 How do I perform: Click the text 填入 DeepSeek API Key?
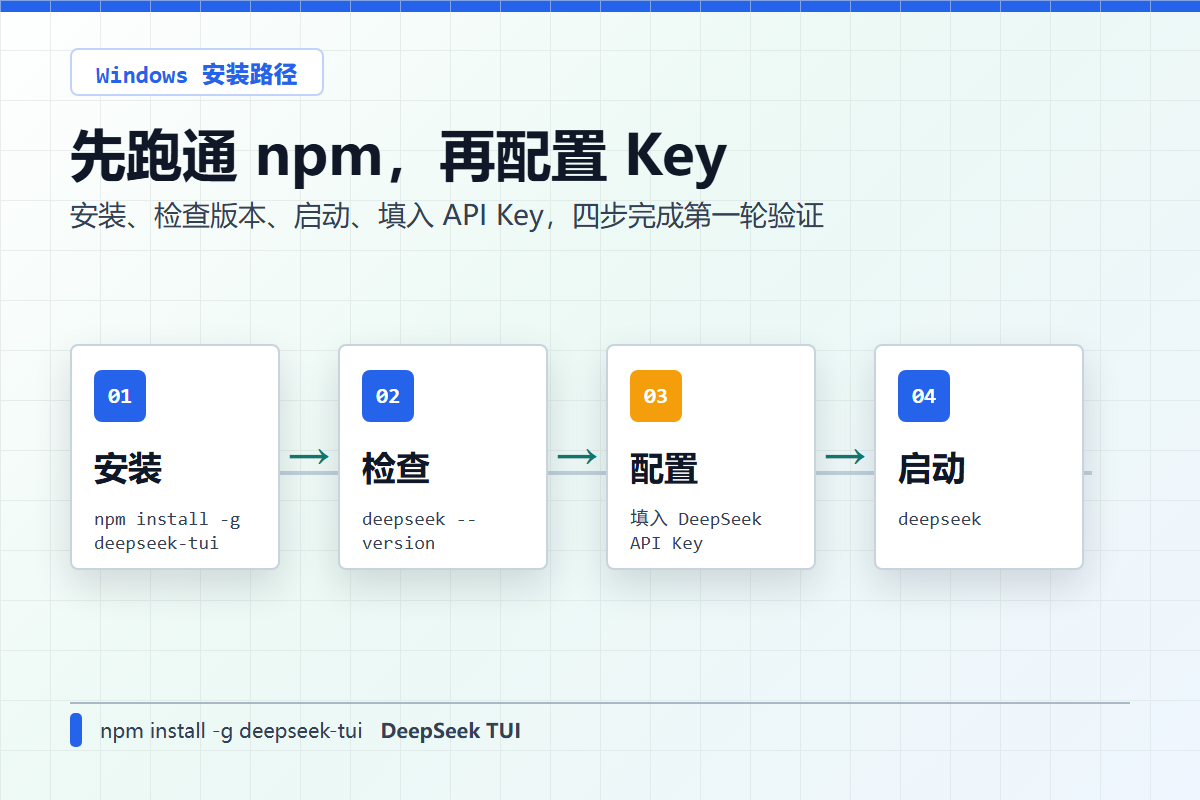[x=696, y=531]
